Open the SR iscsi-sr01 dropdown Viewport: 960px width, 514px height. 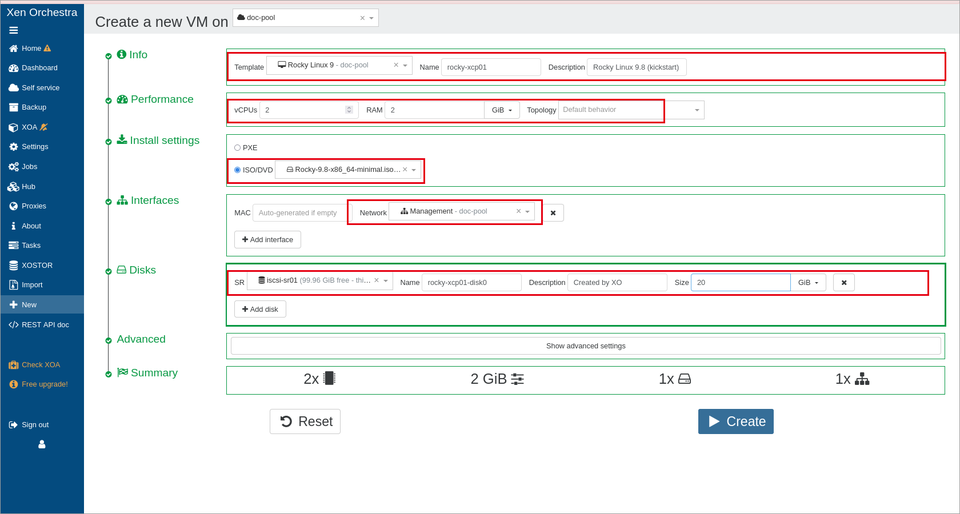point(386,280)
